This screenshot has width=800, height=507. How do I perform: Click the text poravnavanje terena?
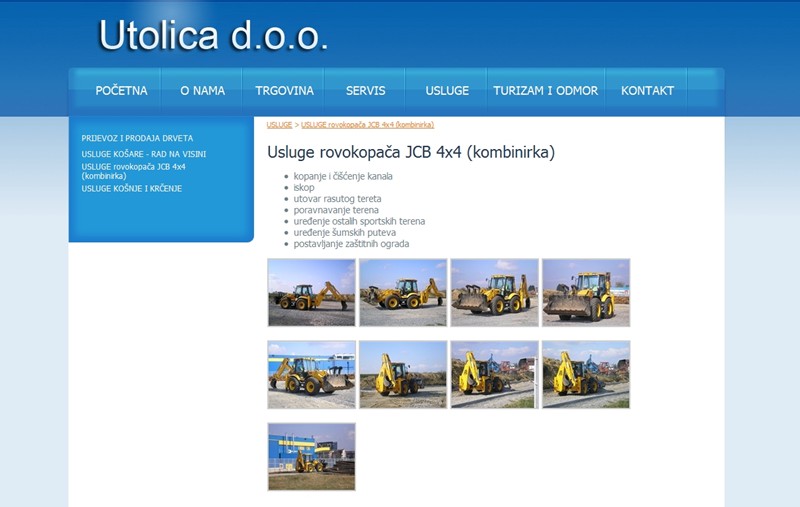[x=336, y=210]
